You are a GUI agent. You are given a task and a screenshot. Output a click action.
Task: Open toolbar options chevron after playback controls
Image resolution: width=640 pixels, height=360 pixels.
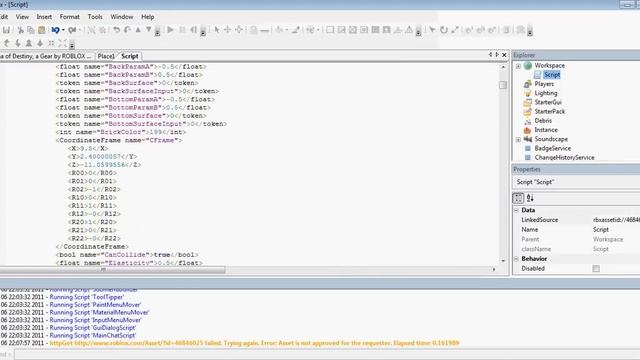click(203, 33)
